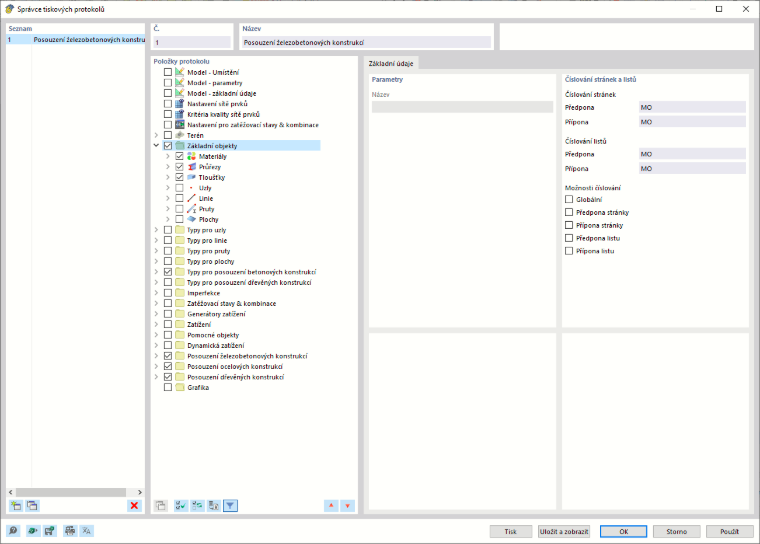Click the check all items icon
This screenshot has height=544, width=760.
(x=181, y=506)
